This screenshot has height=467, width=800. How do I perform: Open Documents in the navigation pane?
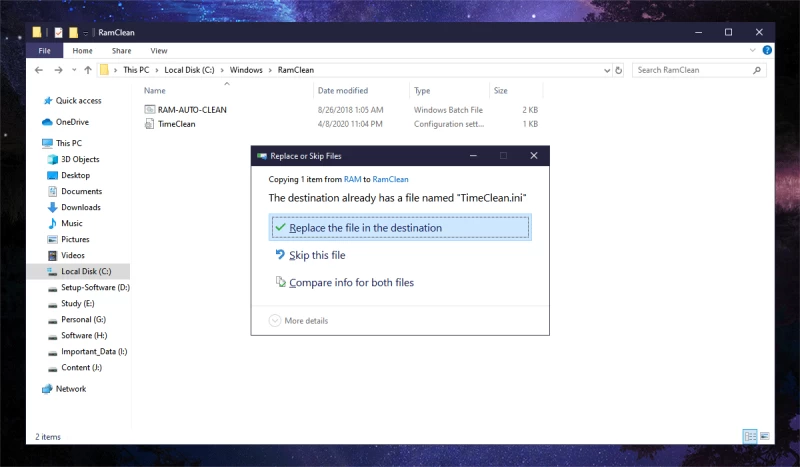pos(81,191)
